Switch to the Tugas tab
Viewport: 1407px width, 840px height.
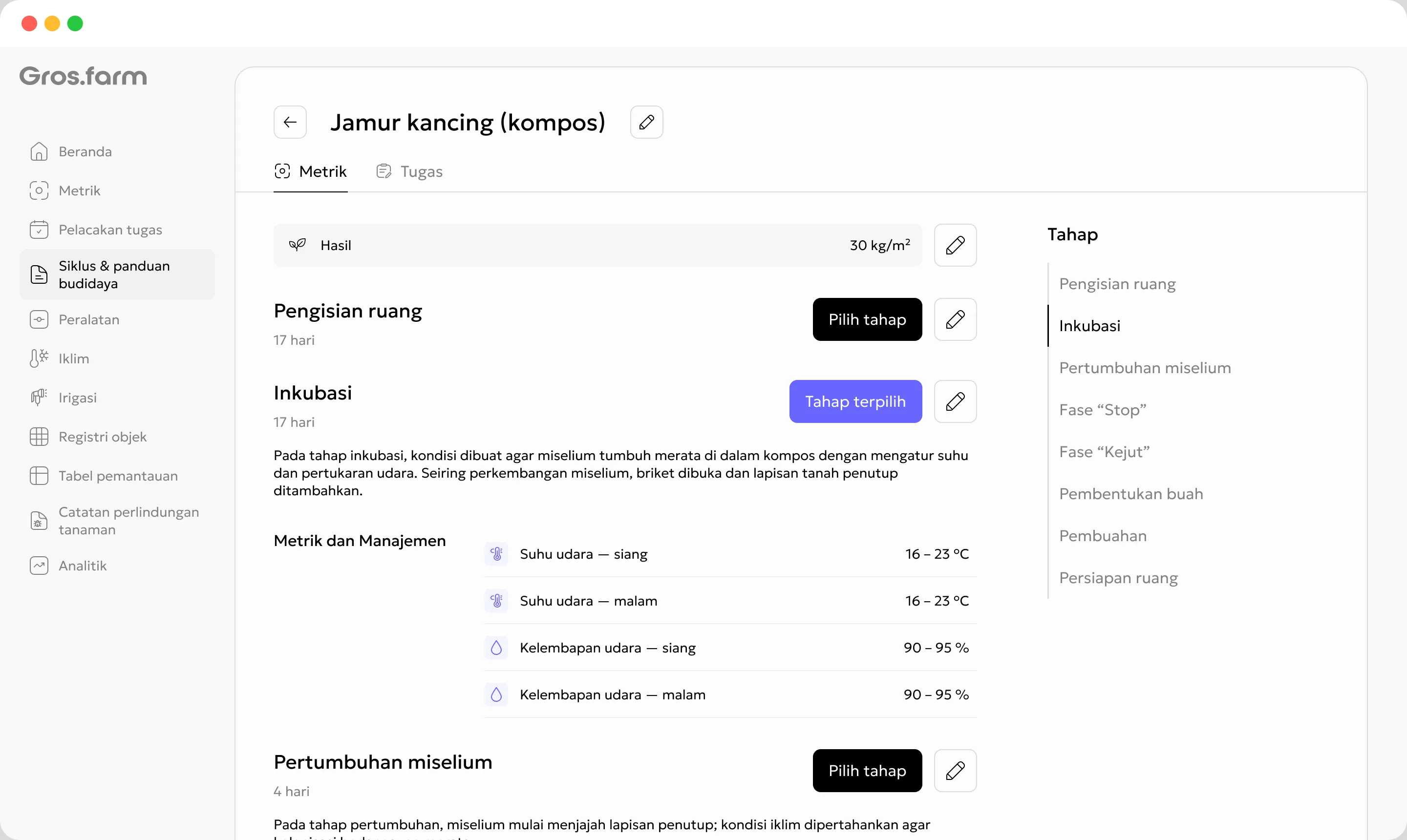point(409,171)
